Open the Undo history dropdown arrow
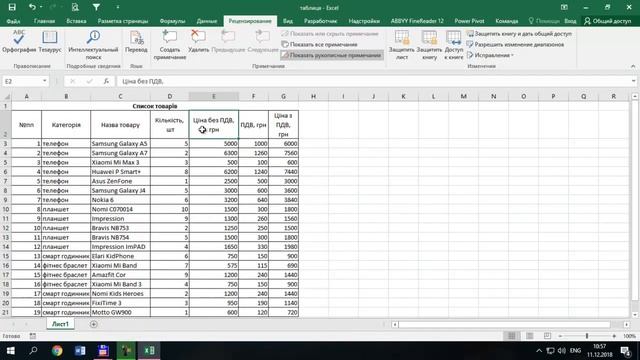Viewport: 640px width, 360px height. click(x=41, y=7)
